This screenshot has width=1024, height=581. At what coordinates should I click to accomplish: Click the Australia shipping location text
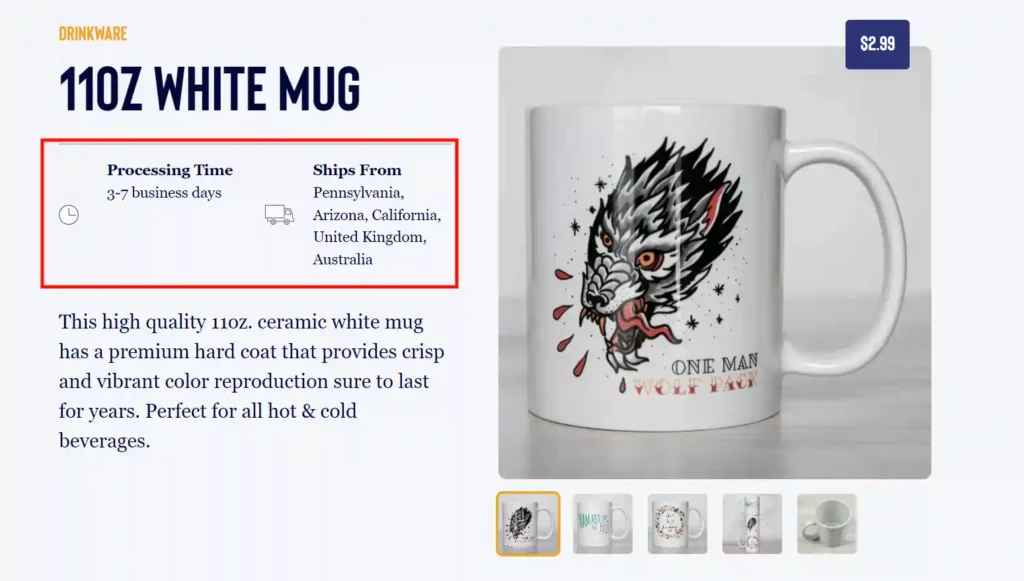pos(342,259)
